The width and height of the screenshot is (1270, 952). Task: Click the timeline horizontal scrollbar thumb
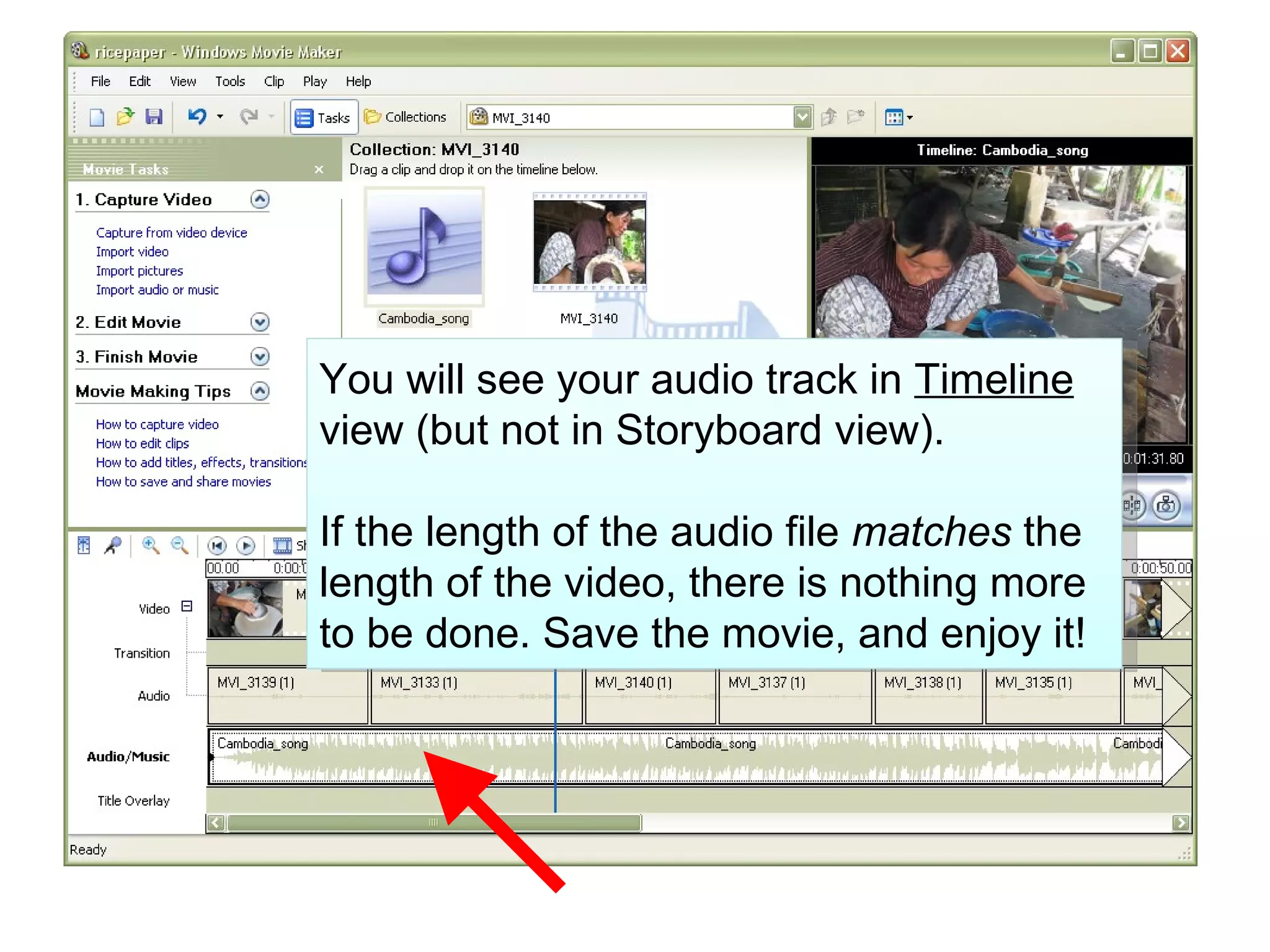click(434, 823)
